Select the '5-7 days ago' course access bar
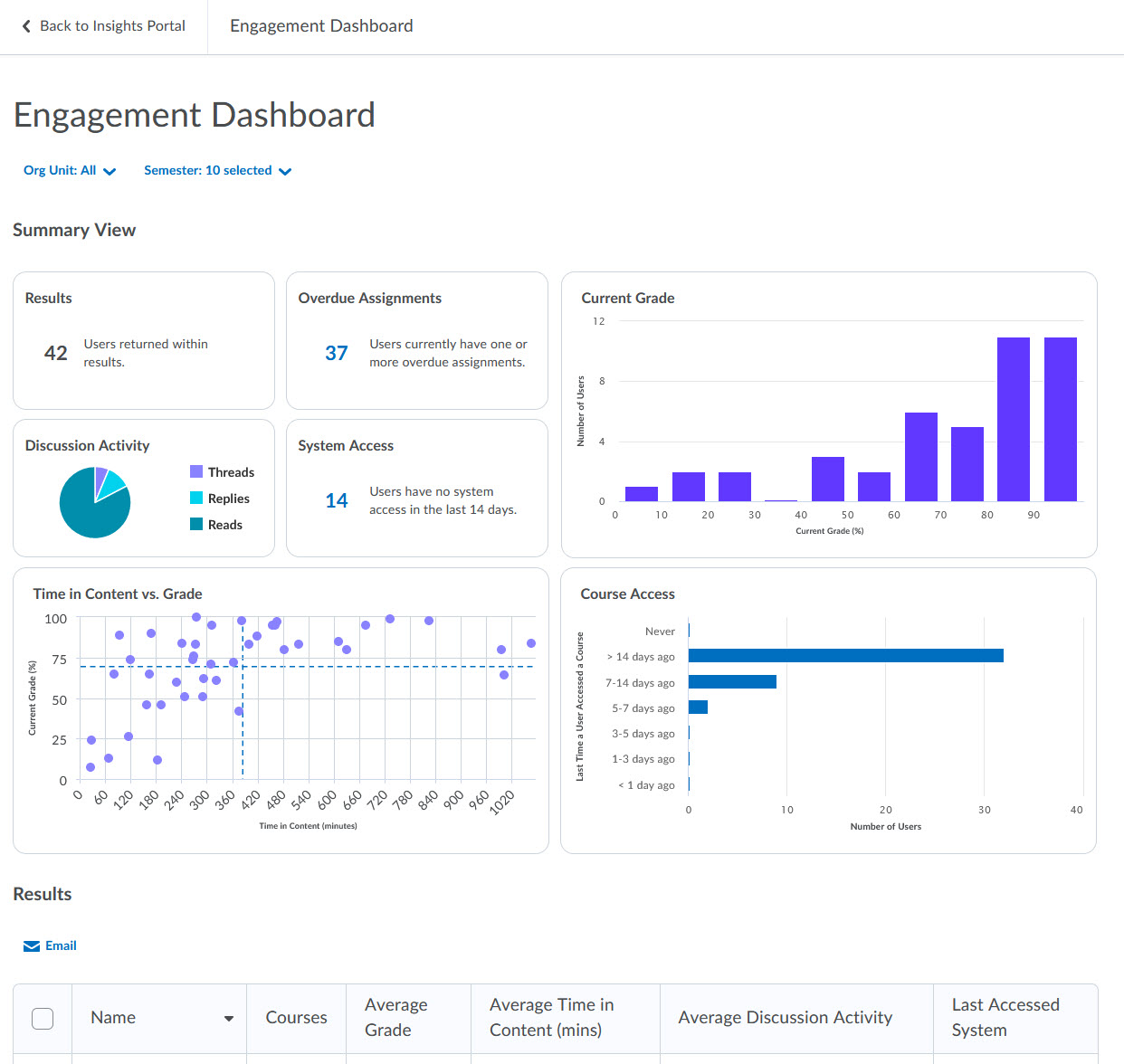Viewport: 1124px width, 1064px height. [698, 708]
